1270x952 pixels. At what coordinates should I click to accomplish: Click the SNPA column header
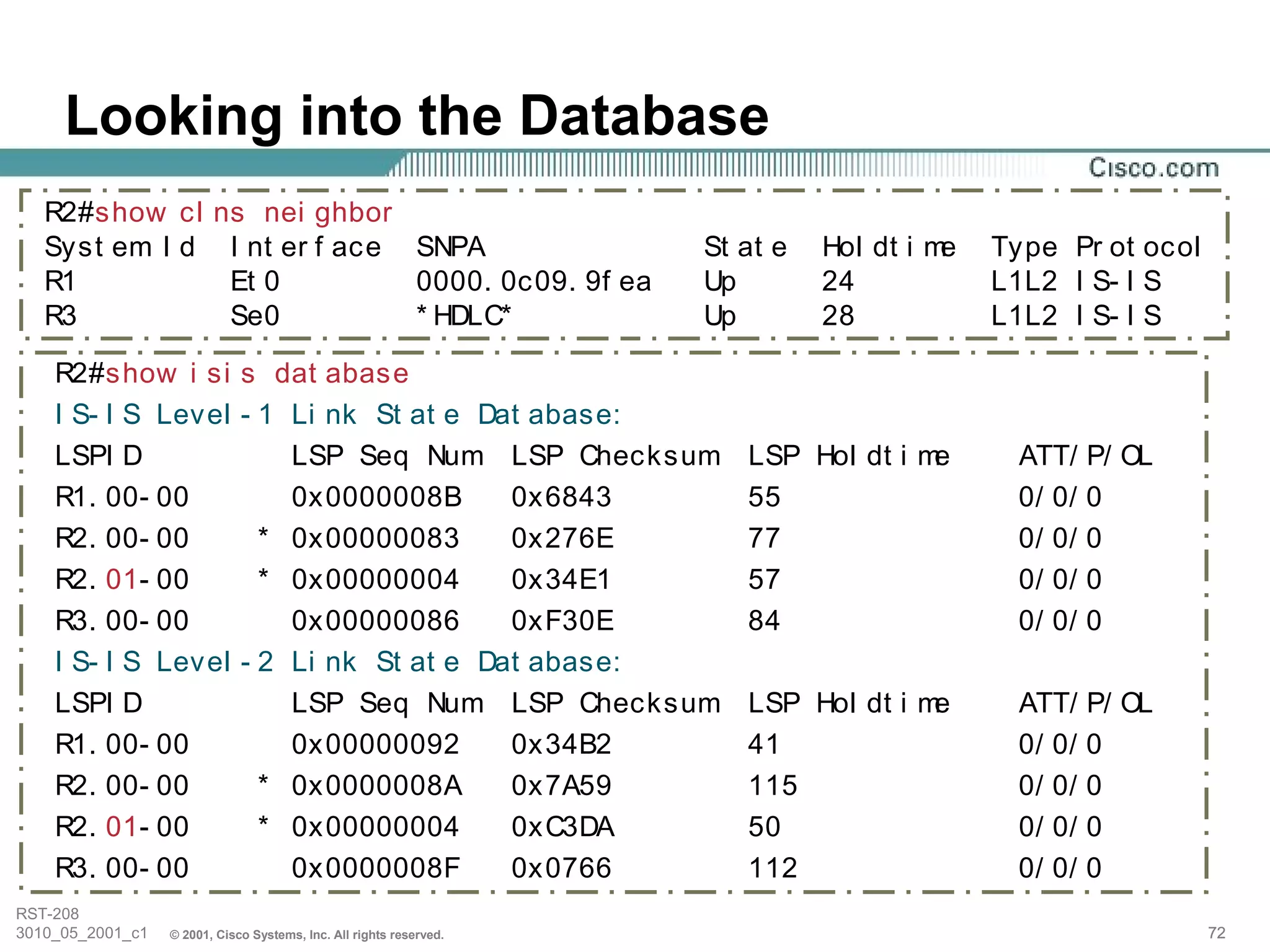click(451, 247)
